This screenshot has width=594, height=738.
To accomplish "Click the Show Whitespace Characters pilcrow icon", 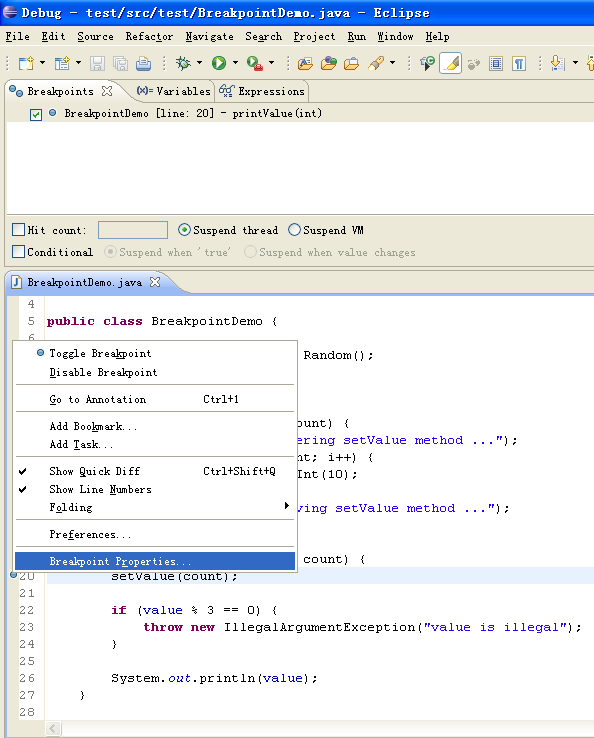I will coord(519,64).
